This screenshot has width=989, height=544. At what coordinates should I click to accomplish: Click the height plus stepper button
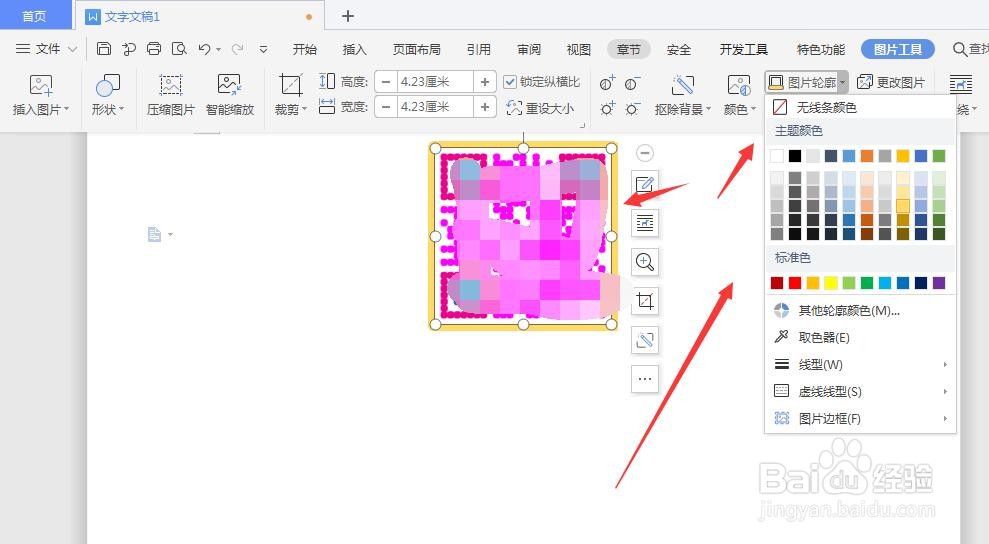484,82
